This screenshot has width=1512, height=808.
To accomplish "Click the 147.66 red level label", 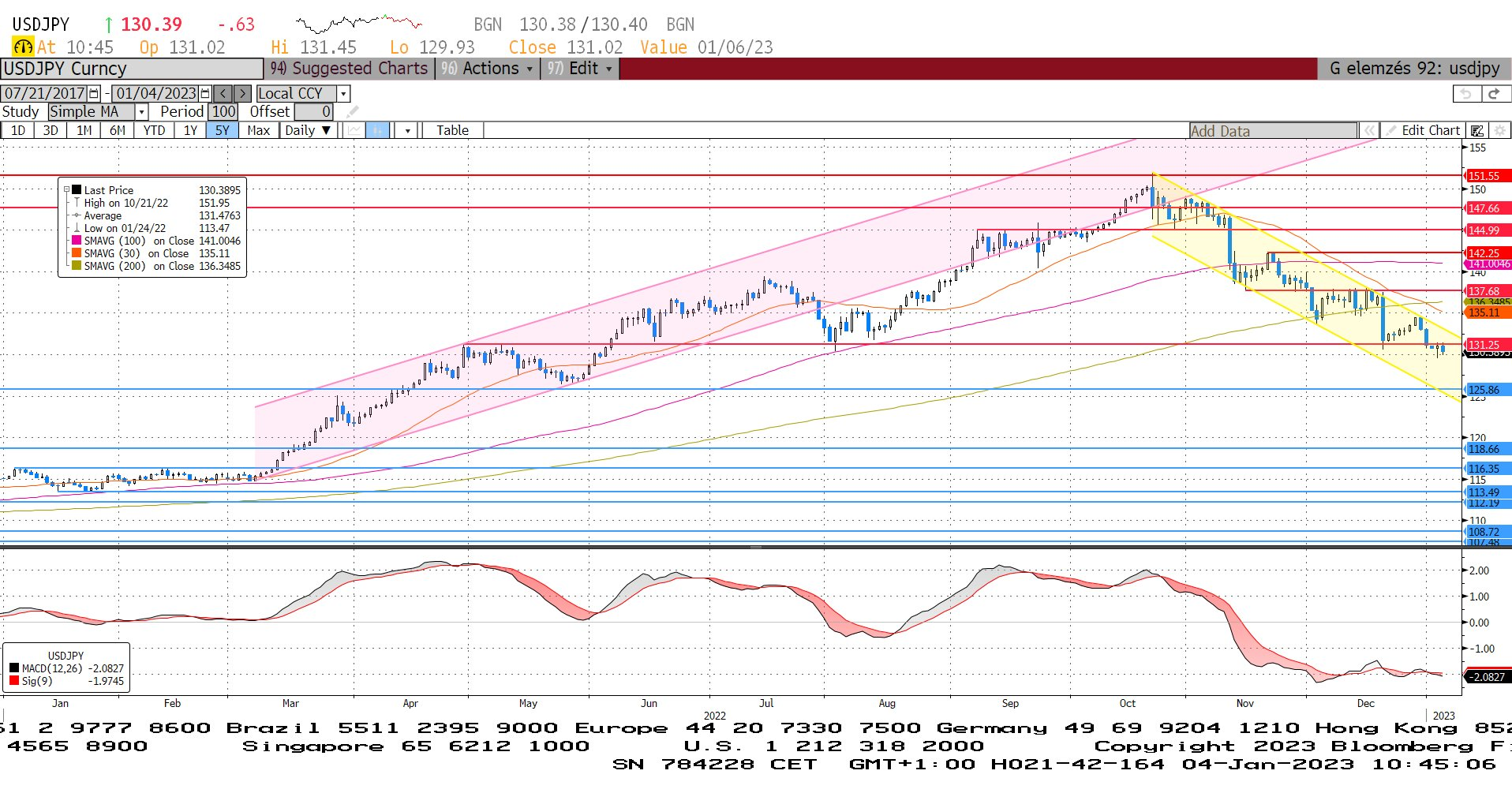I will (1487, 208).
